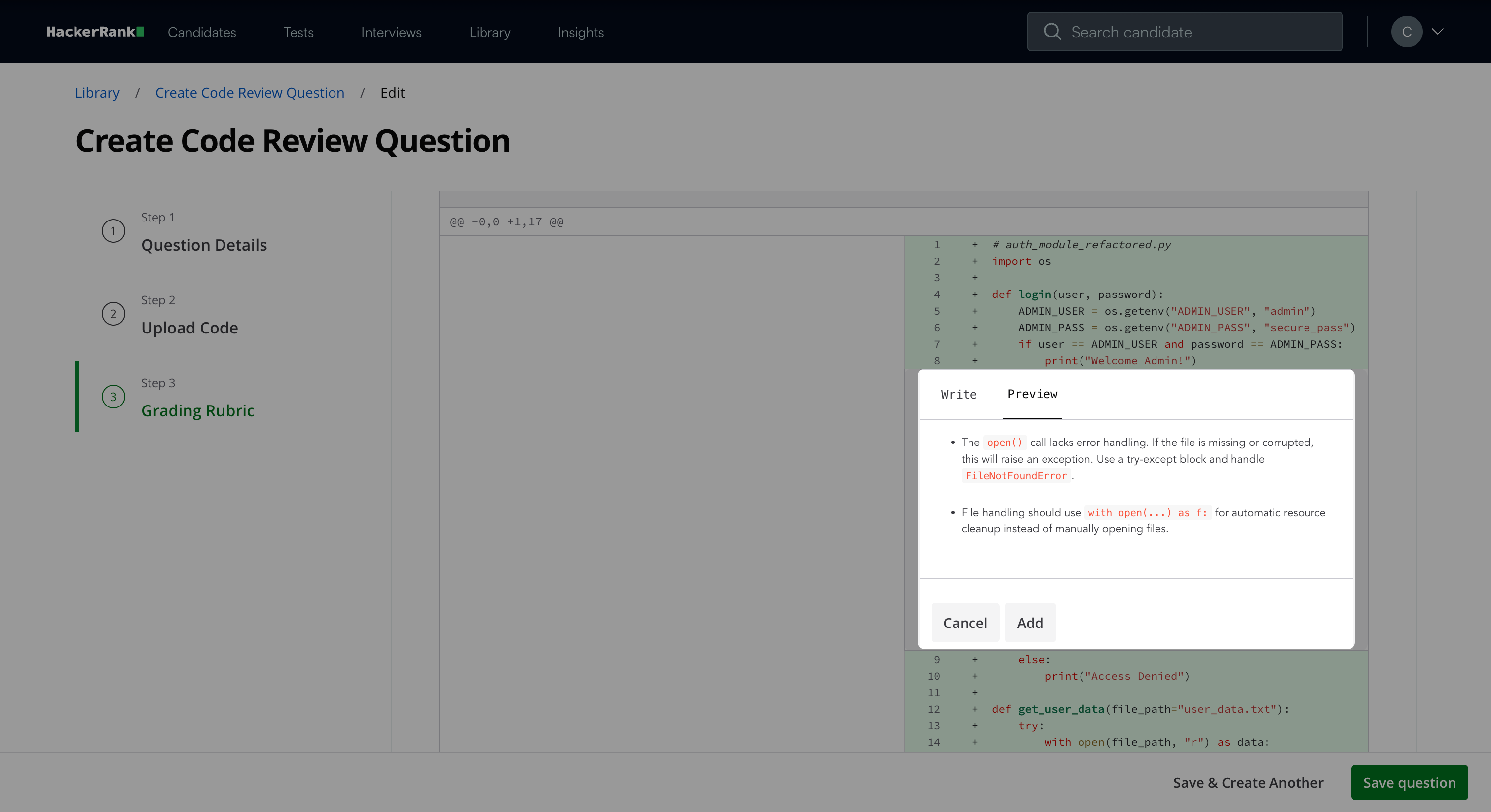Select the Preview tab
This screenshot has width=1491, height=812.
point(1032,394)
